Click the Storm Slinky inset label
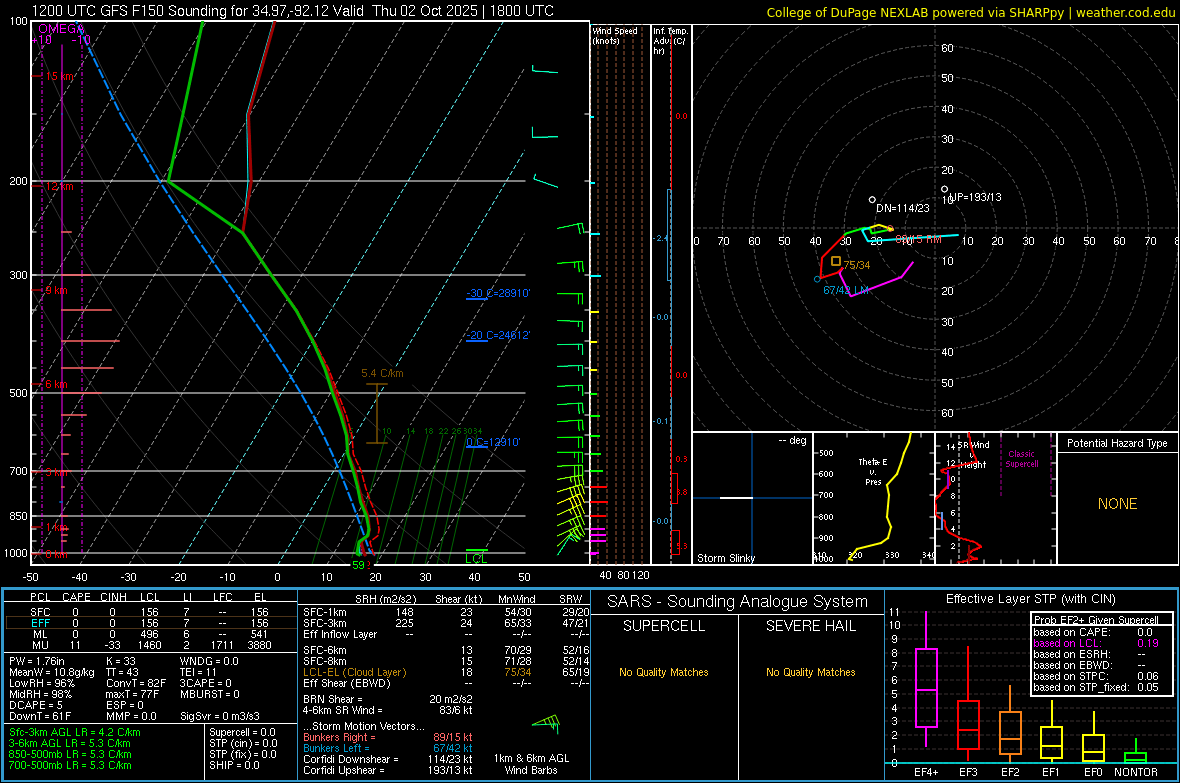The width and height of the screenshot is (1180, 783). (x=725, y=558)
